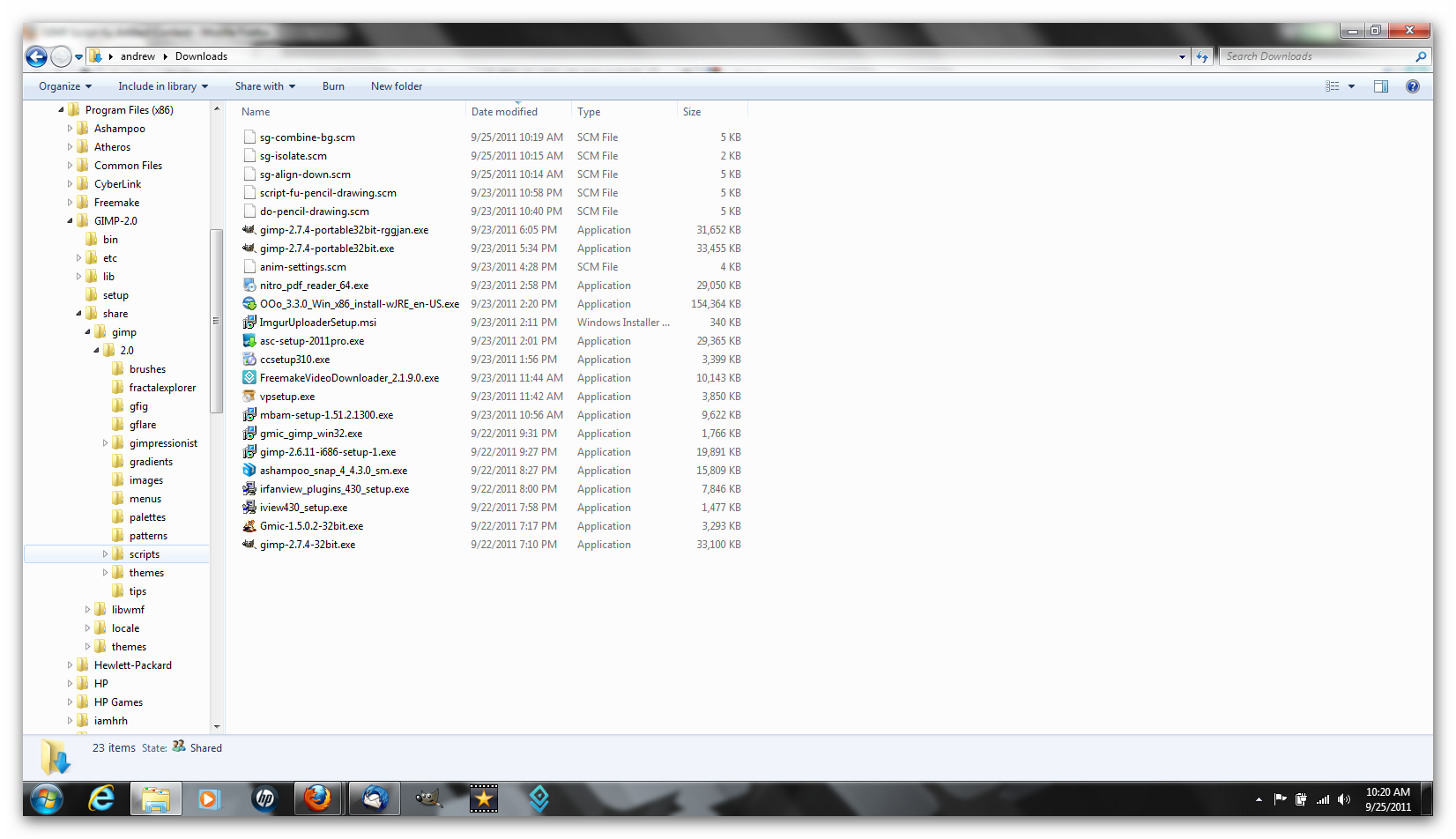Click the Help question mark icon

coord(1413,86)
